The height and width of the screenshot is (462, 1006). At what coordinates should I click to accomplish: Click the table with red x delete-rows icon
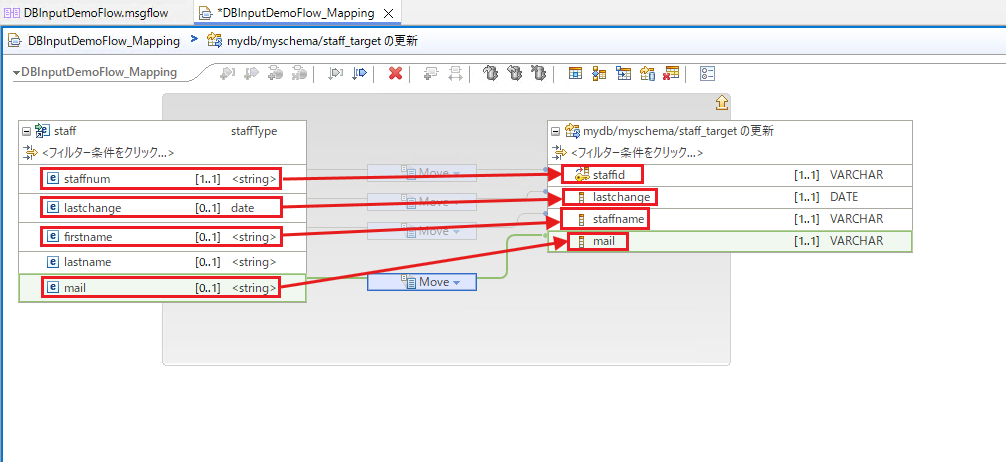[671, 74]
